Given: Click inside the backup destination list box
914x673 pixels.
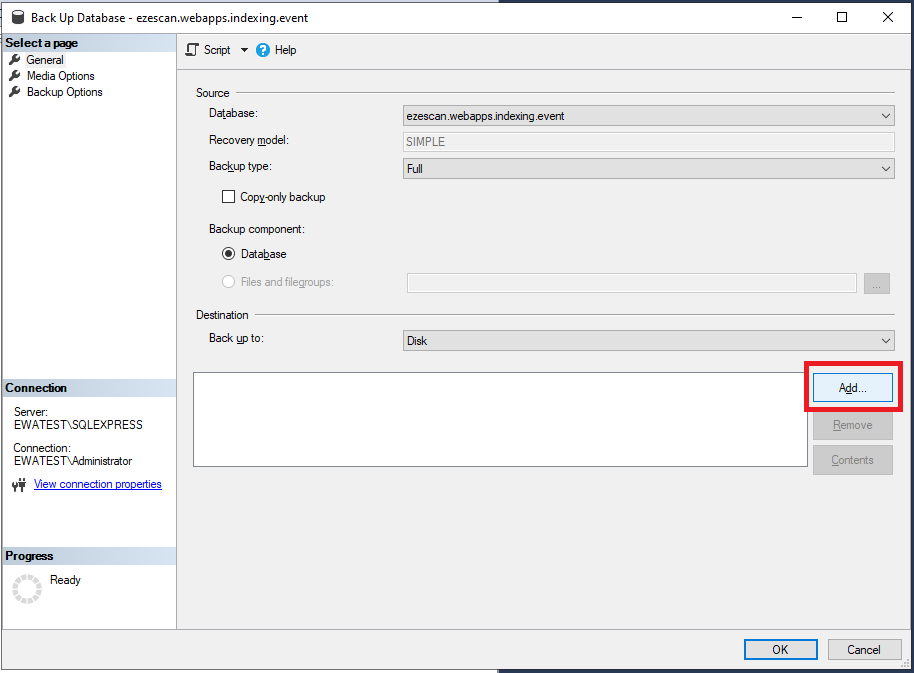Looking at the screenshot, I should [500, 419].
